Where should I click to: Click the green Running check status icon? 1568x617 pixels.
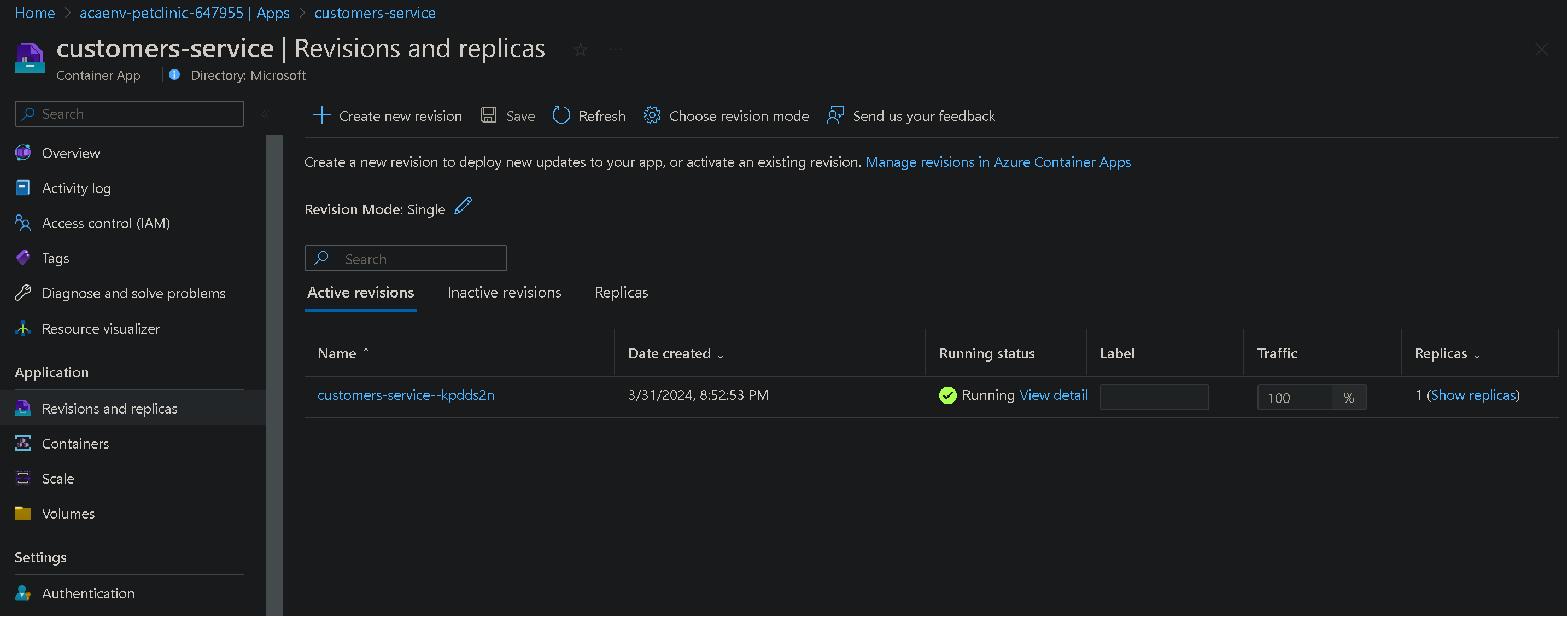[x=947, y=395]
